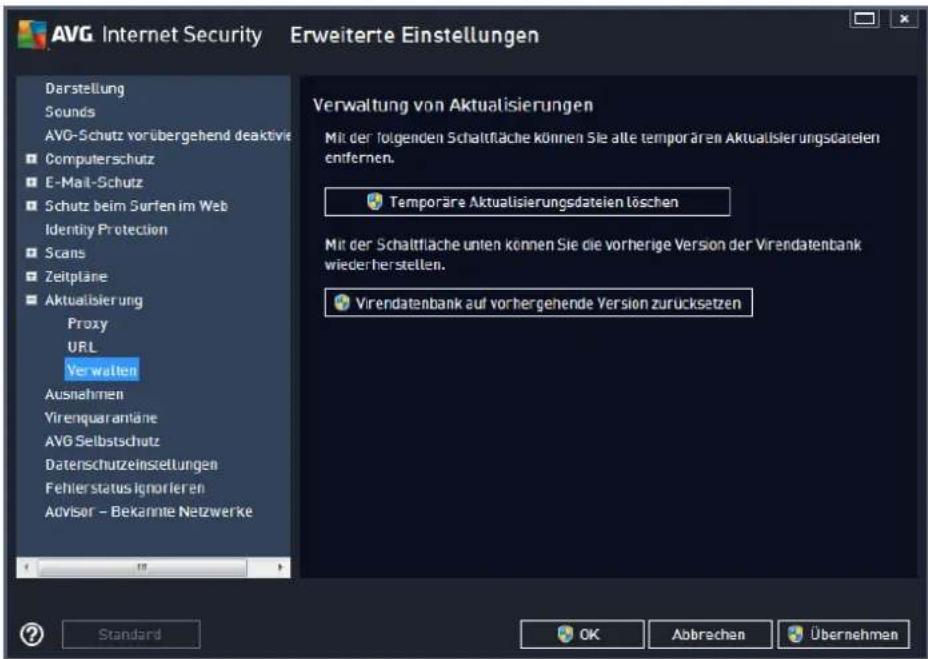The height and width of the screenshot is (659, 928).
Task: Click the shield icon on OK button
Action: tap(565, 634)
